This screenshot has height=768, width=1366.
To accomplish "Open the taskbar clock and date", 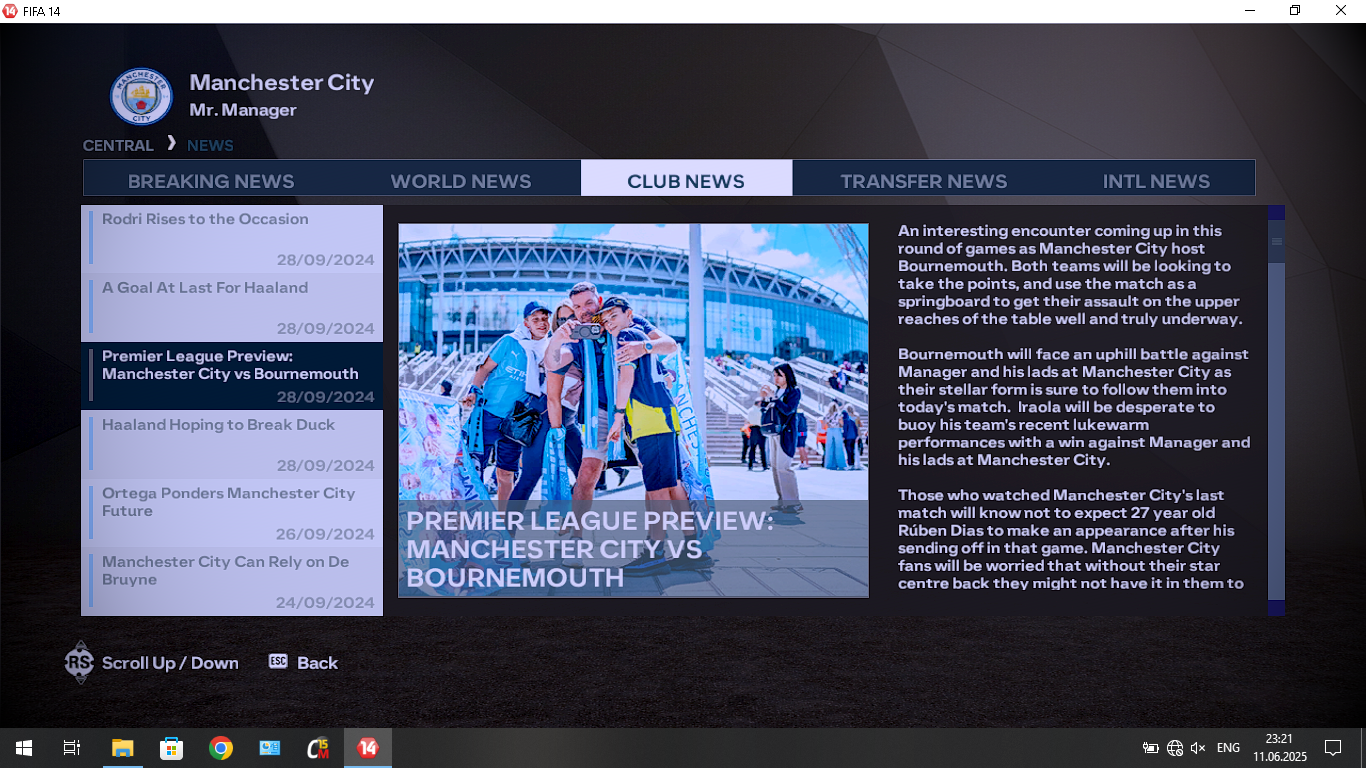I will [x=1279, y=748].
